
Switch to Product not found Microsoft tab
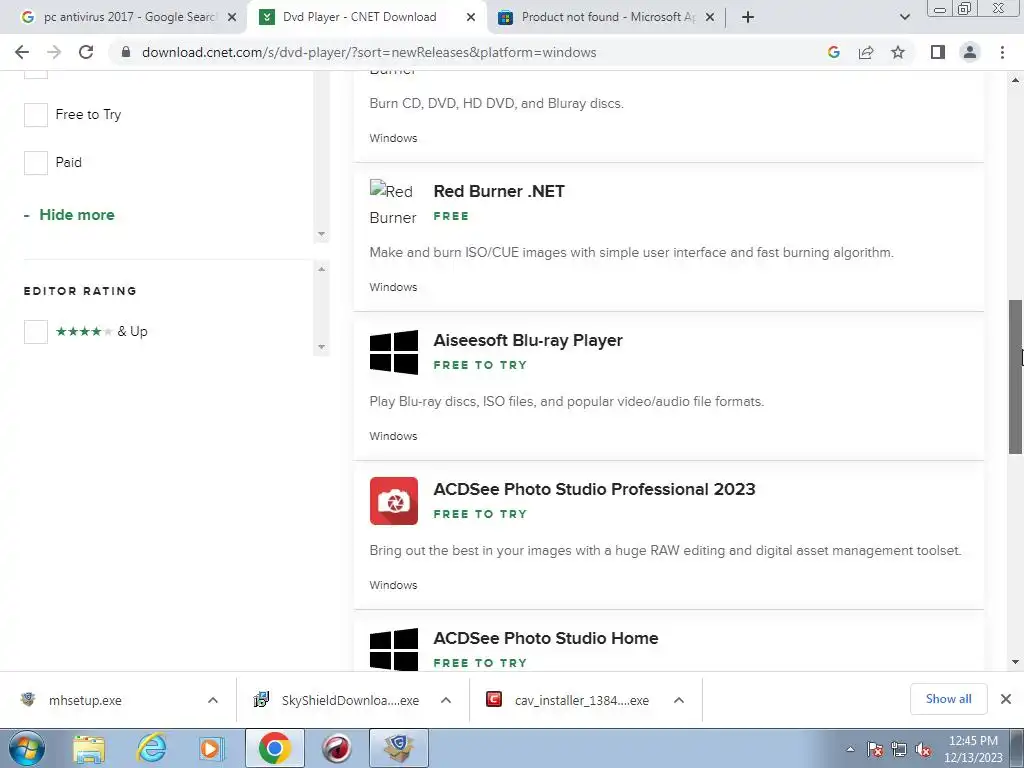(606, 17)
